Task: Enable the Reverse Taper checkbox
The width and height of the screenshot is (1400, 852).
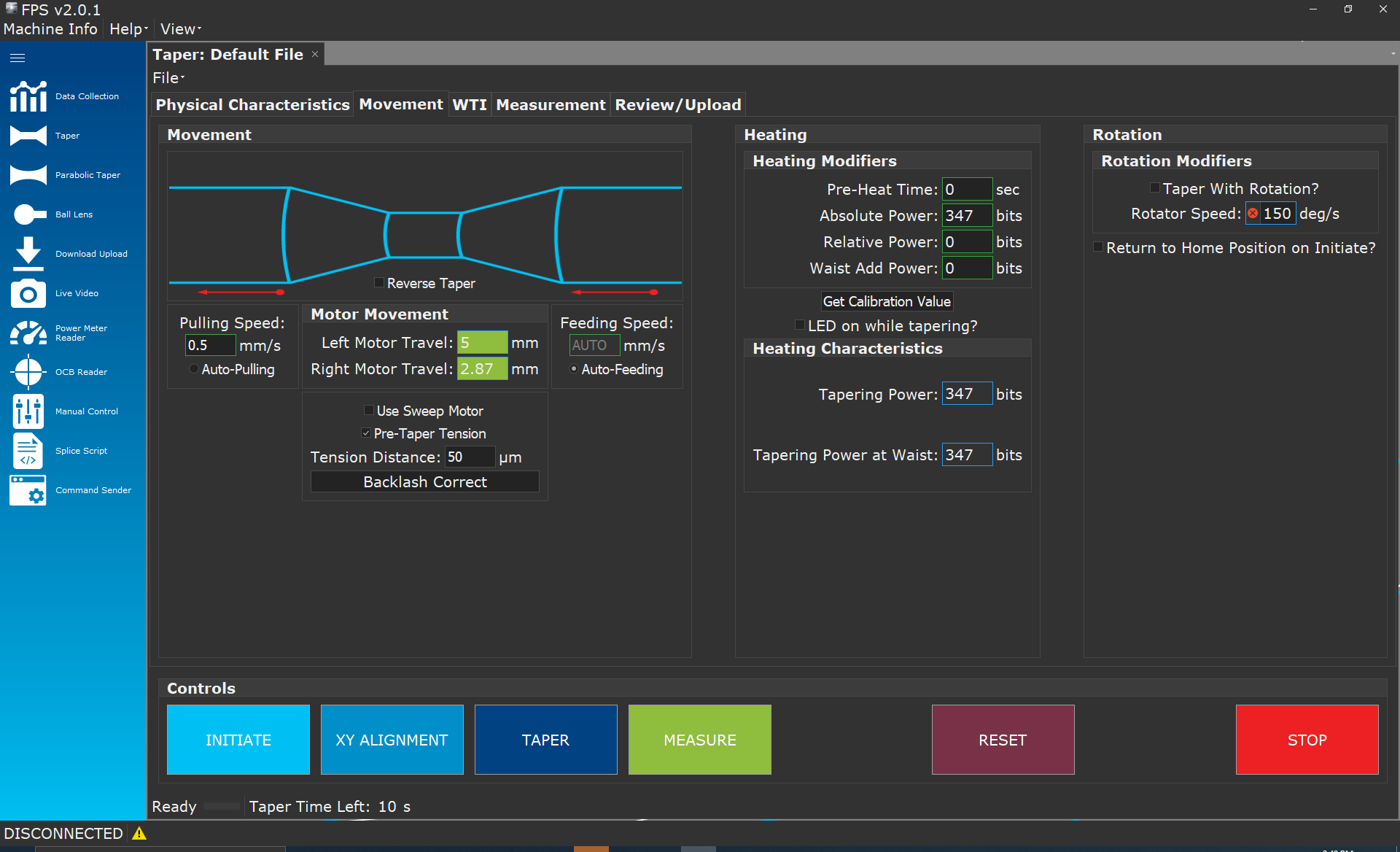Action: 378,282
